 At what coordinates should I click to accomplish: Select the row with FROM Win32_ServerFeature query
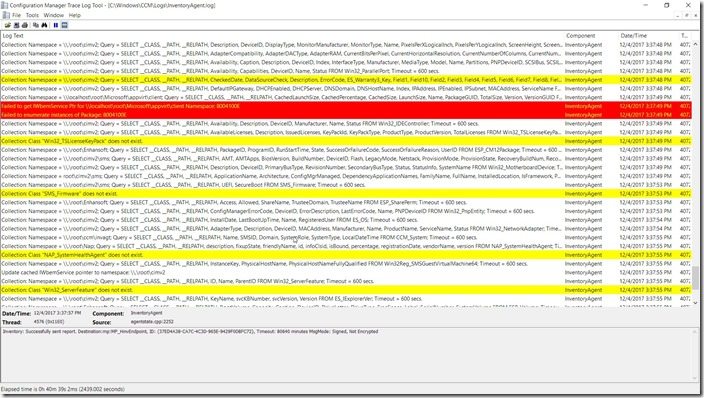pos(346,281)
